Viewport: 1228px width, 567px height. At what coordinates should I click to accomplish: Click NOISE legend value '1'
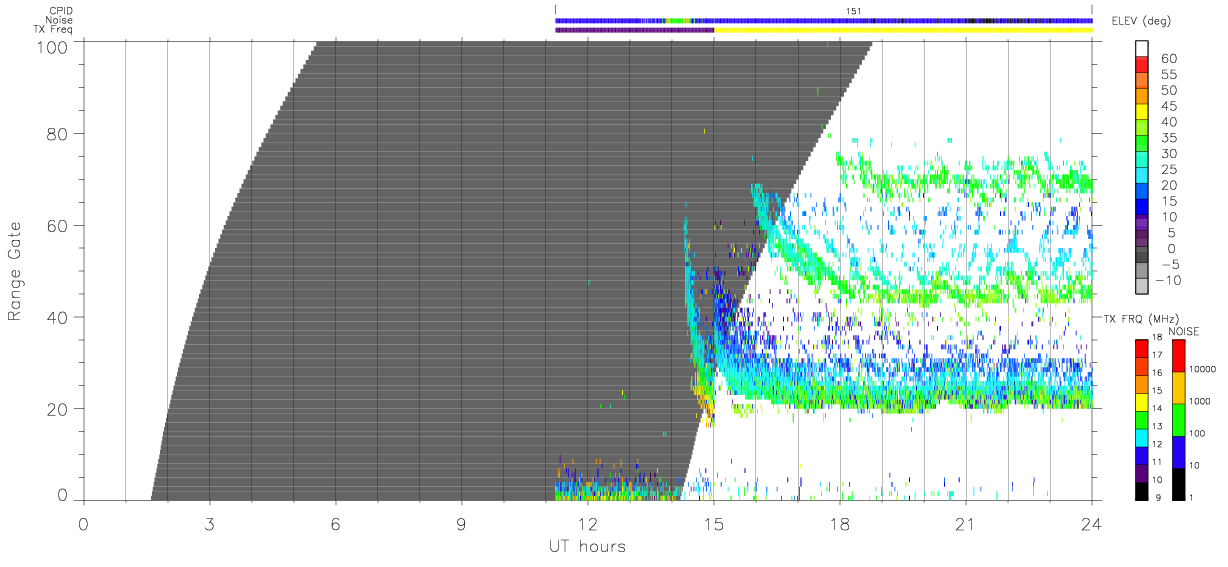point(1191,496)
